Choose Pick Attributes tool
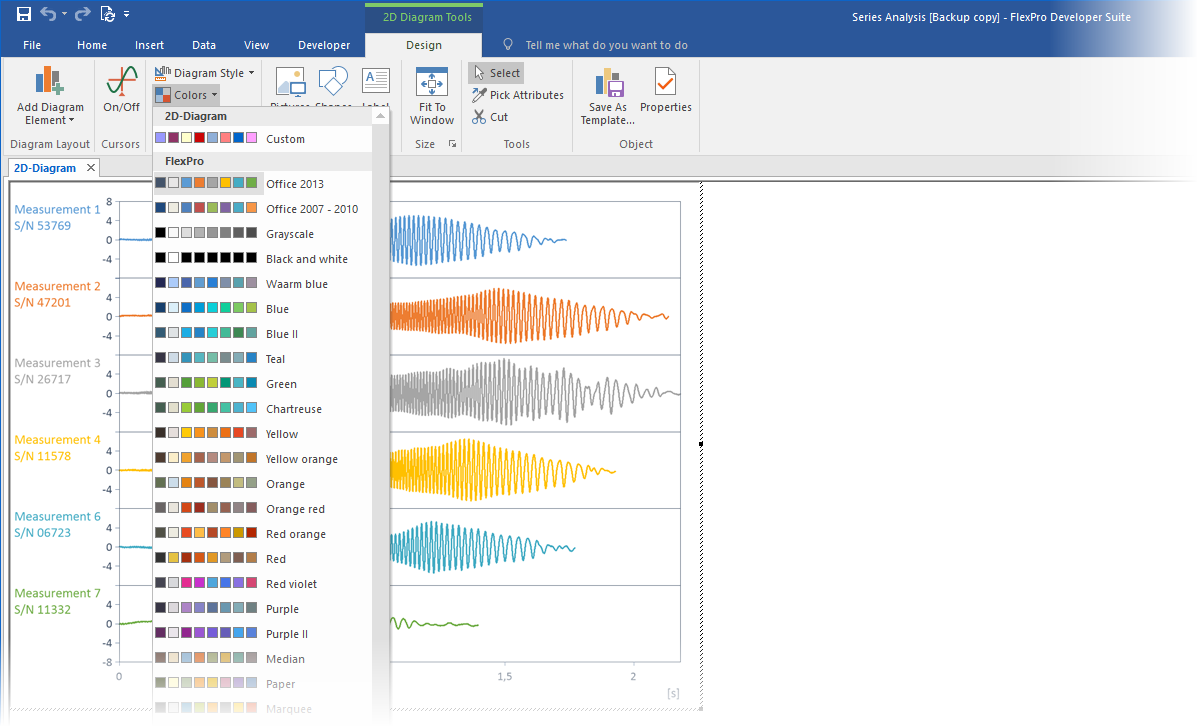The height and width of the screenshot is (727, 1198). (x=518, y=95)
